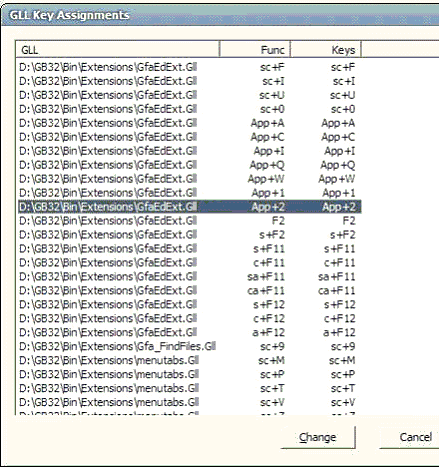Choose the ca+F11 assignment row
The width and height of the screenshot is (440, 468).
[x=189, y=291]
